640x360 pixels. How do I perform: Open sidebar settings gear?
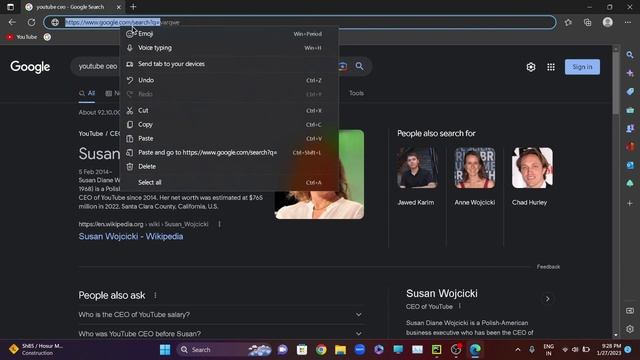pyautogui.click(x=630, y=329)
